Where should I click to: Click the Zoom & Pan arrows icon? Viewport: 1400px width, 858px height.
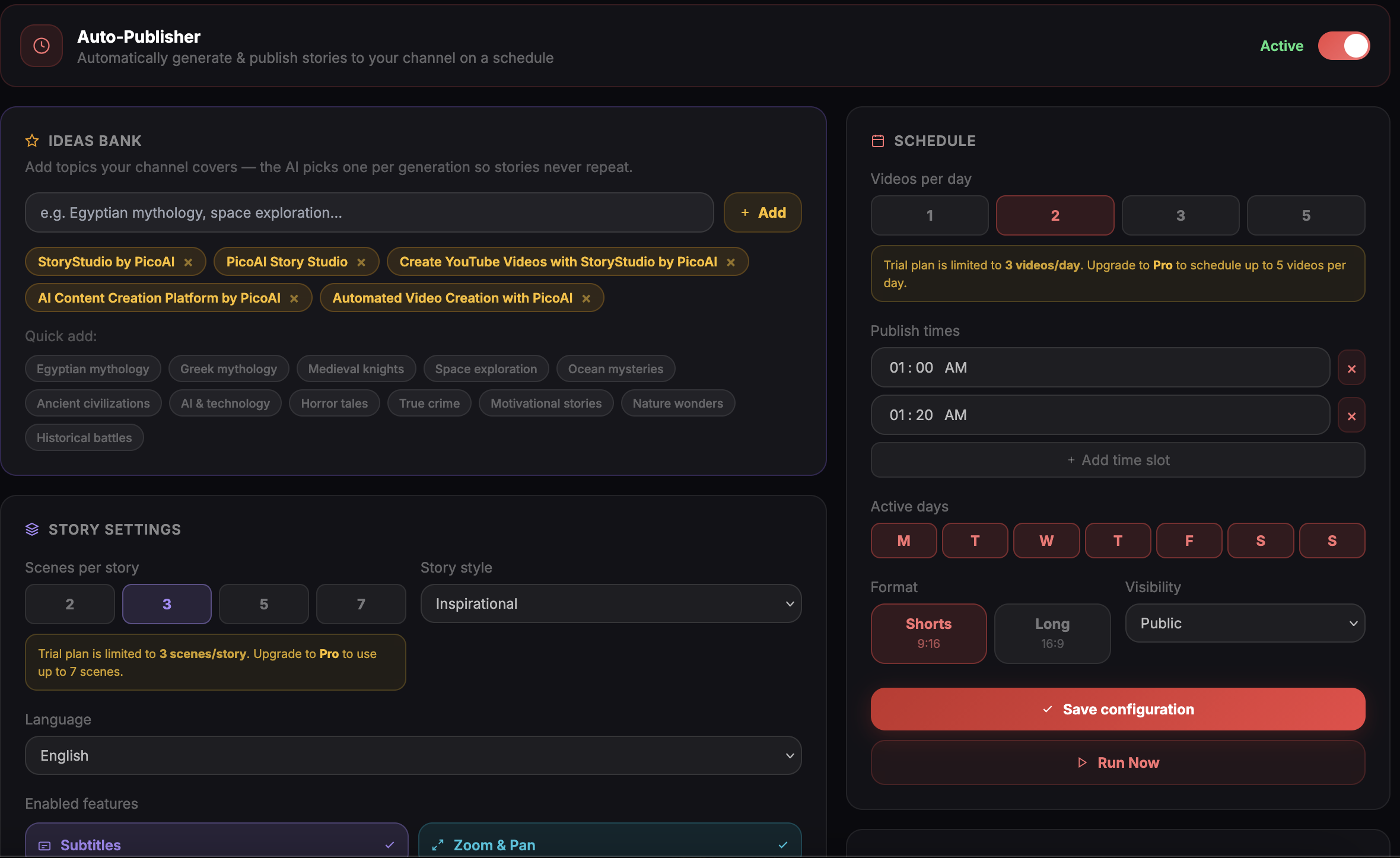click(438, 845)
